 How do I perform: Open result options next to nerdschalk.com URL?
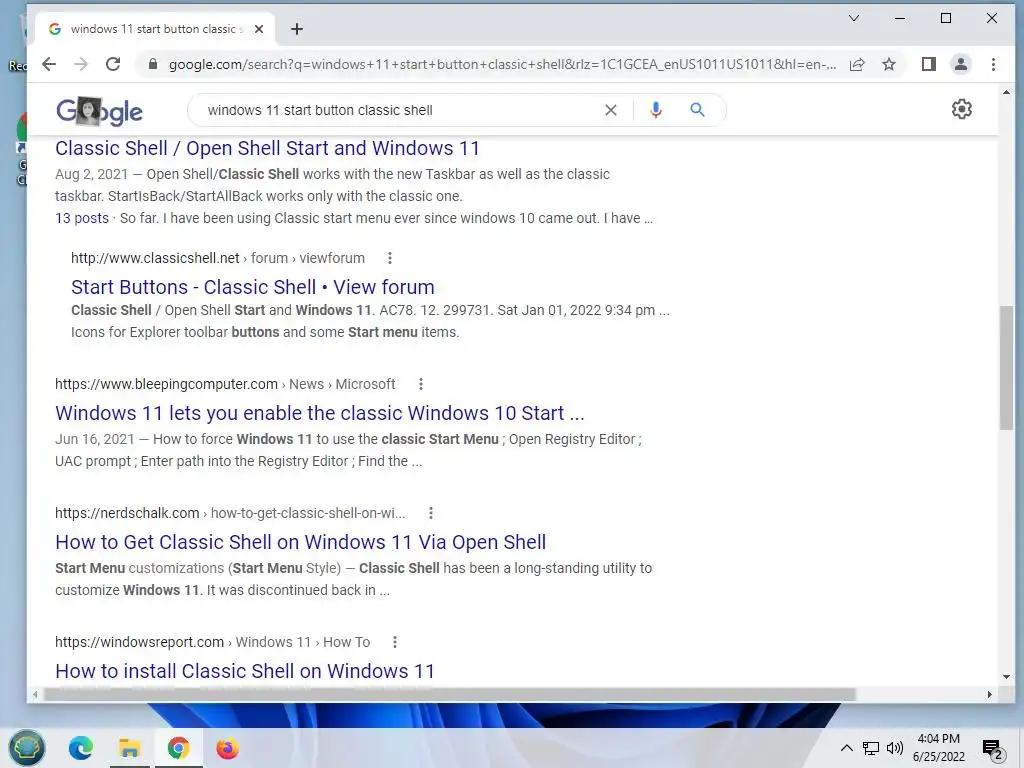pyautogui.click(x=430, y=513)
